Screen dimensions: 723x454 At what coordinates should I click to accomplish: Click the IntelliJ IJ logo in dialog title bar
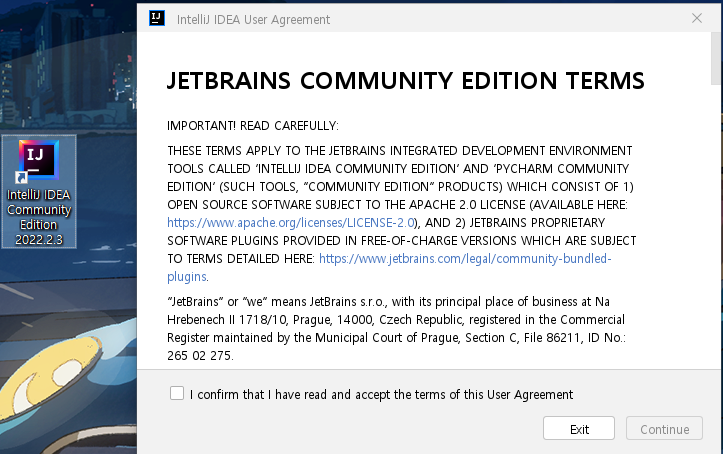(157, 18)
